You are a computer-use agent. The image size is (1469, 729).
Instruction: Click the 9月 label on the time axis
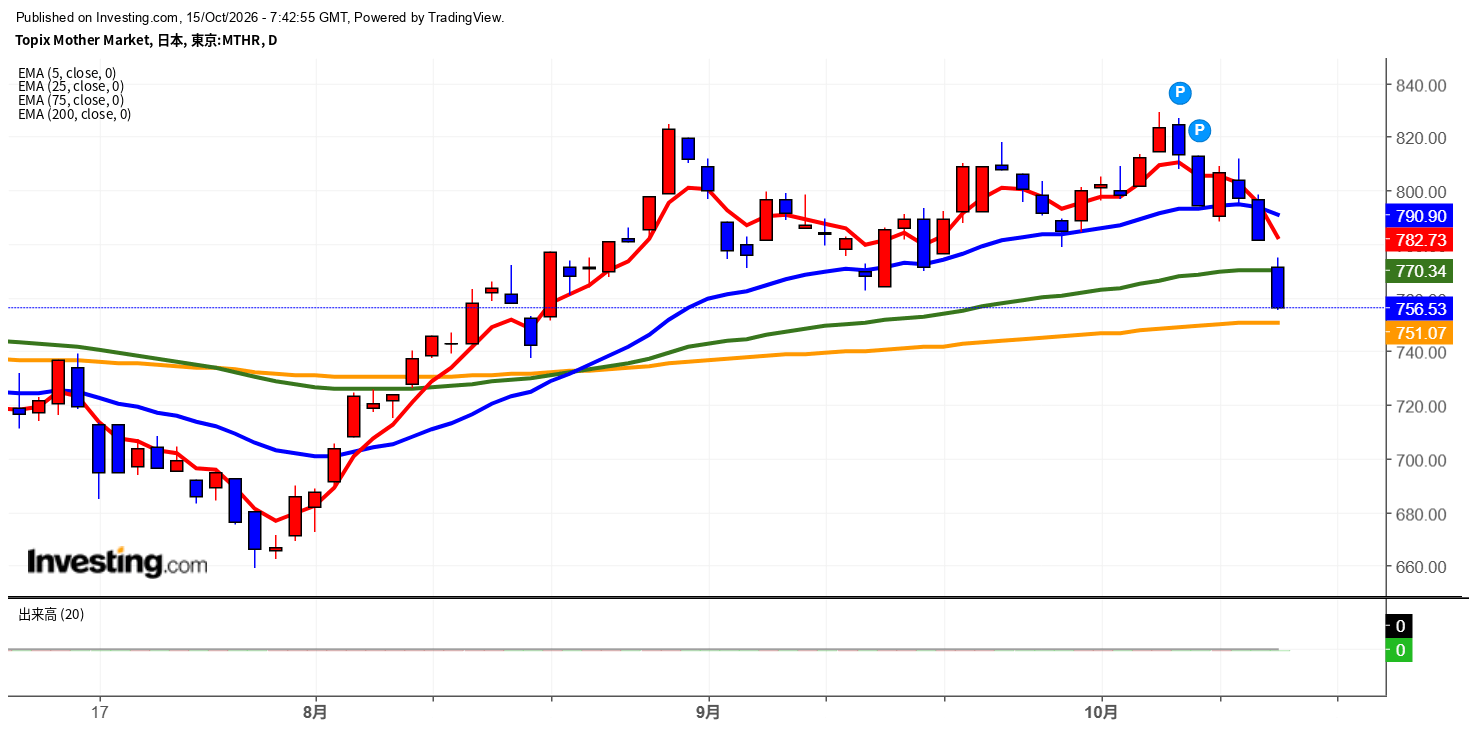coord(708,713)
